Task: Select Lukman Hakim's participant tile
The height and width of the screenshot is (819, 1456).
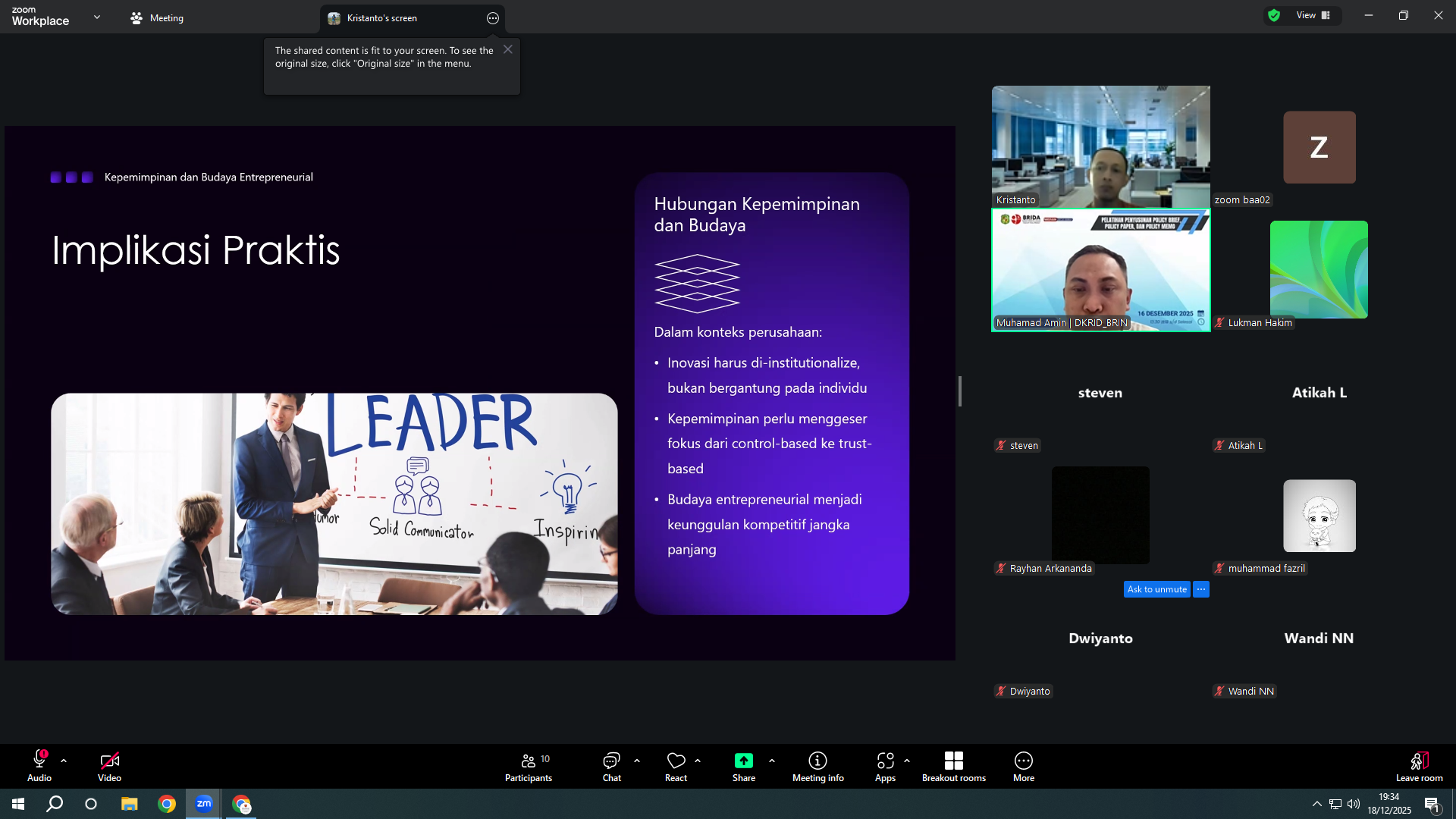Action: (1319, 270)
